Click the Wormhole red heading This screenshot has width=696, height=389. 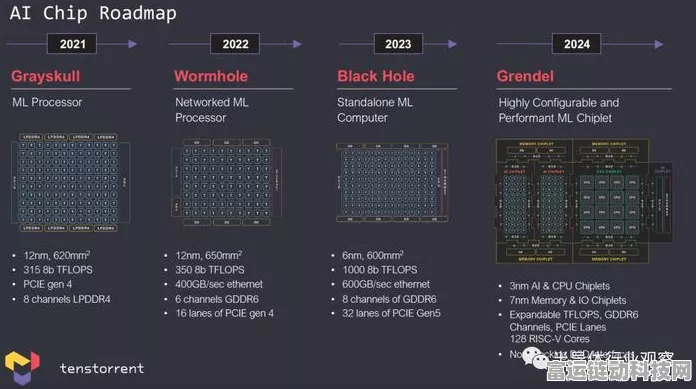point(211,76)
